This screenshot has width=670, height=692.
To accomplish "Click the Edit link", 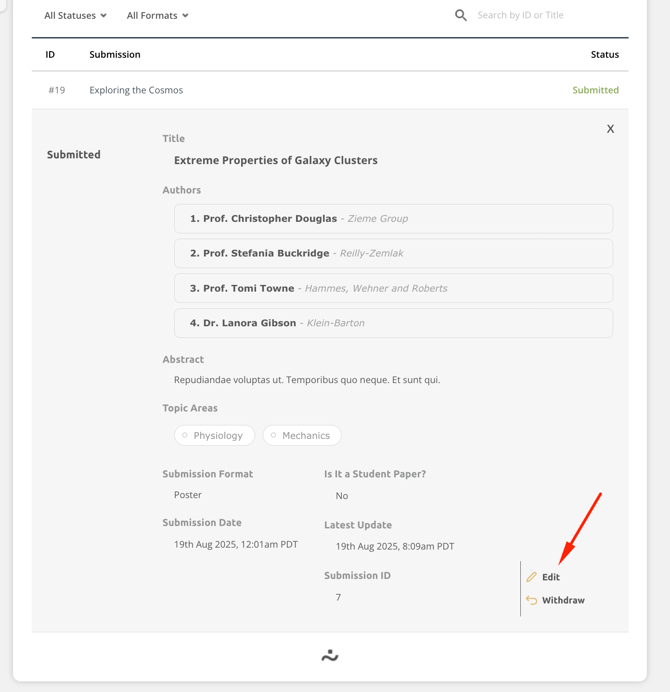I will pos(551,577).
